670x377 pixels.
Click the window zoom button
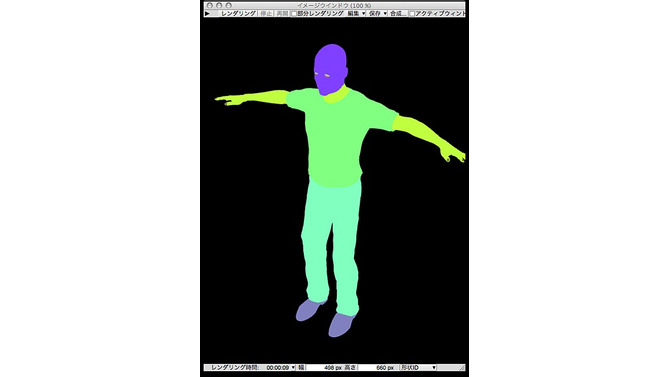(x=229, y=6)
